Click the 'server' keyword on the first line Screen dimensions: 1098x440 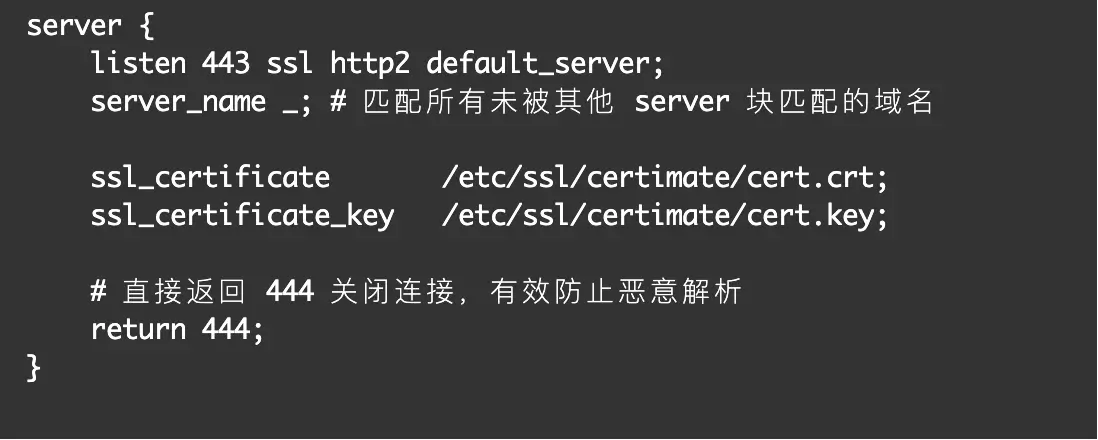pos(74,25)
